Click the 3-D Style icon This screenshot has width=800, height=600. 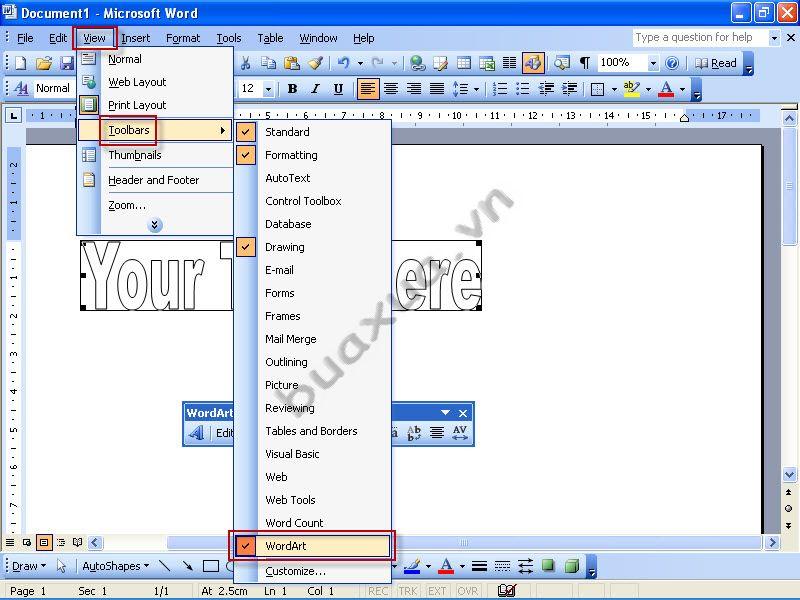572,566
